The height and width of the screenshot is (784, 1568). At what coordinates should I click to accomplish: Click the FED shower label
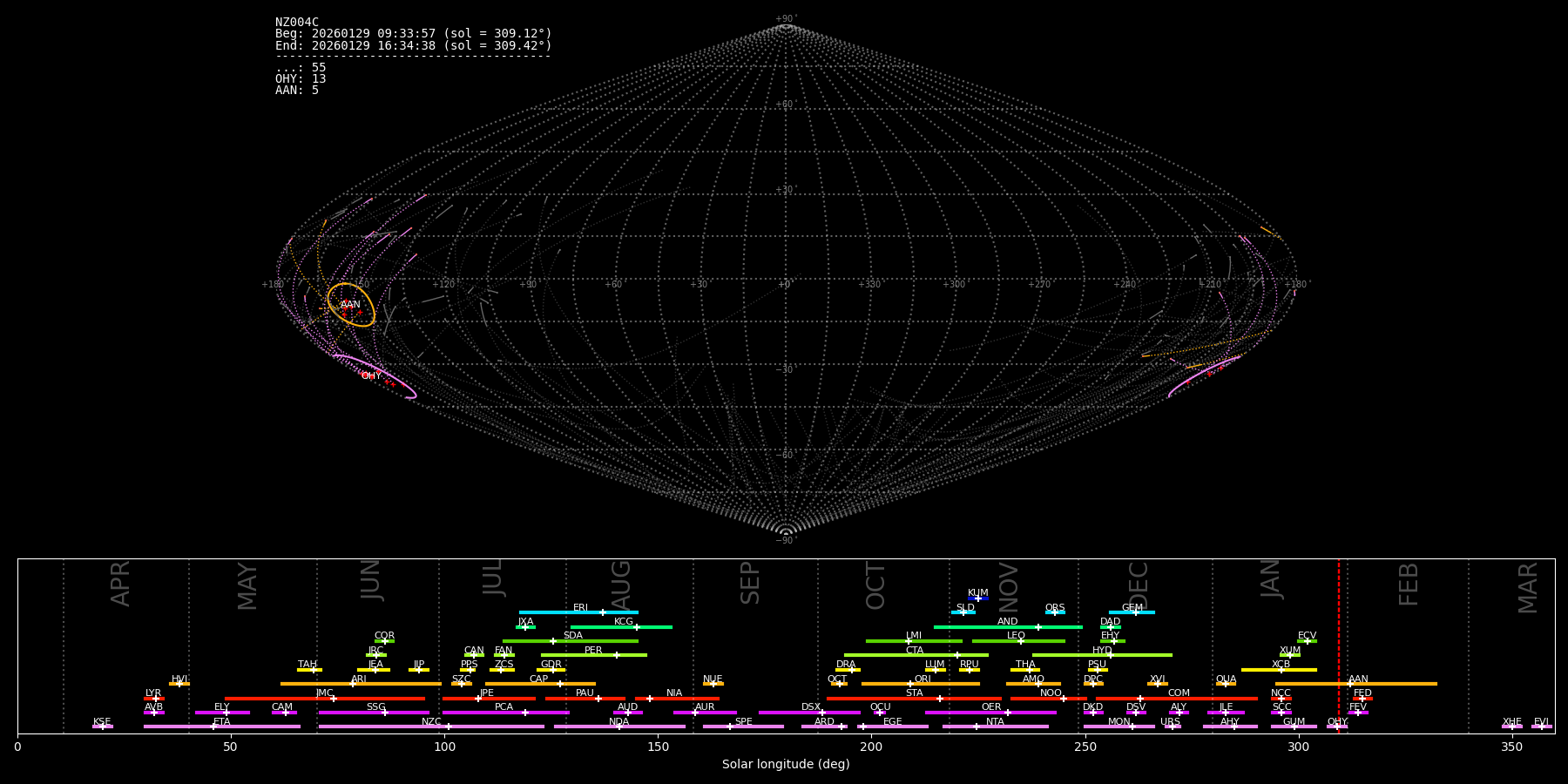1362,693
